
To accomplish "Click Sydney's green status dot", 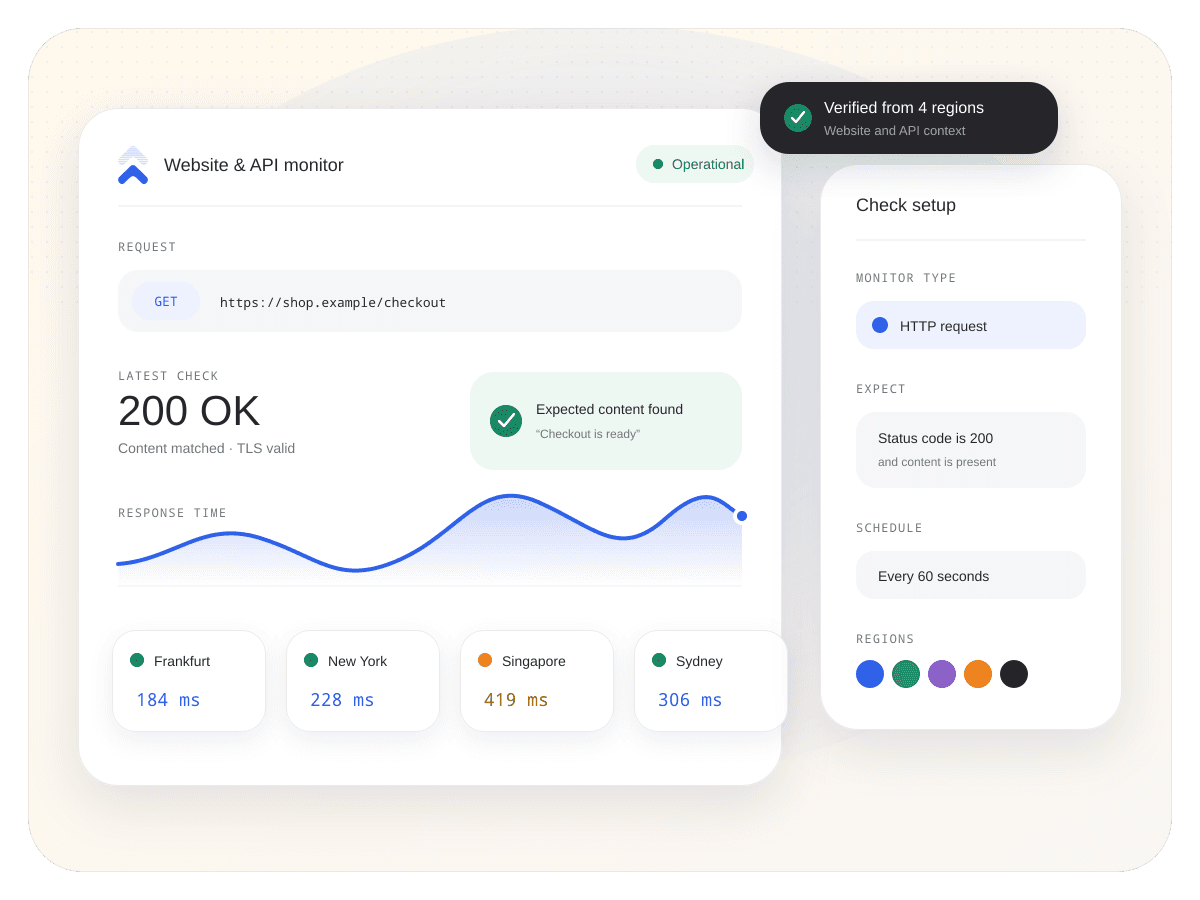I will [x=659, y=660].
